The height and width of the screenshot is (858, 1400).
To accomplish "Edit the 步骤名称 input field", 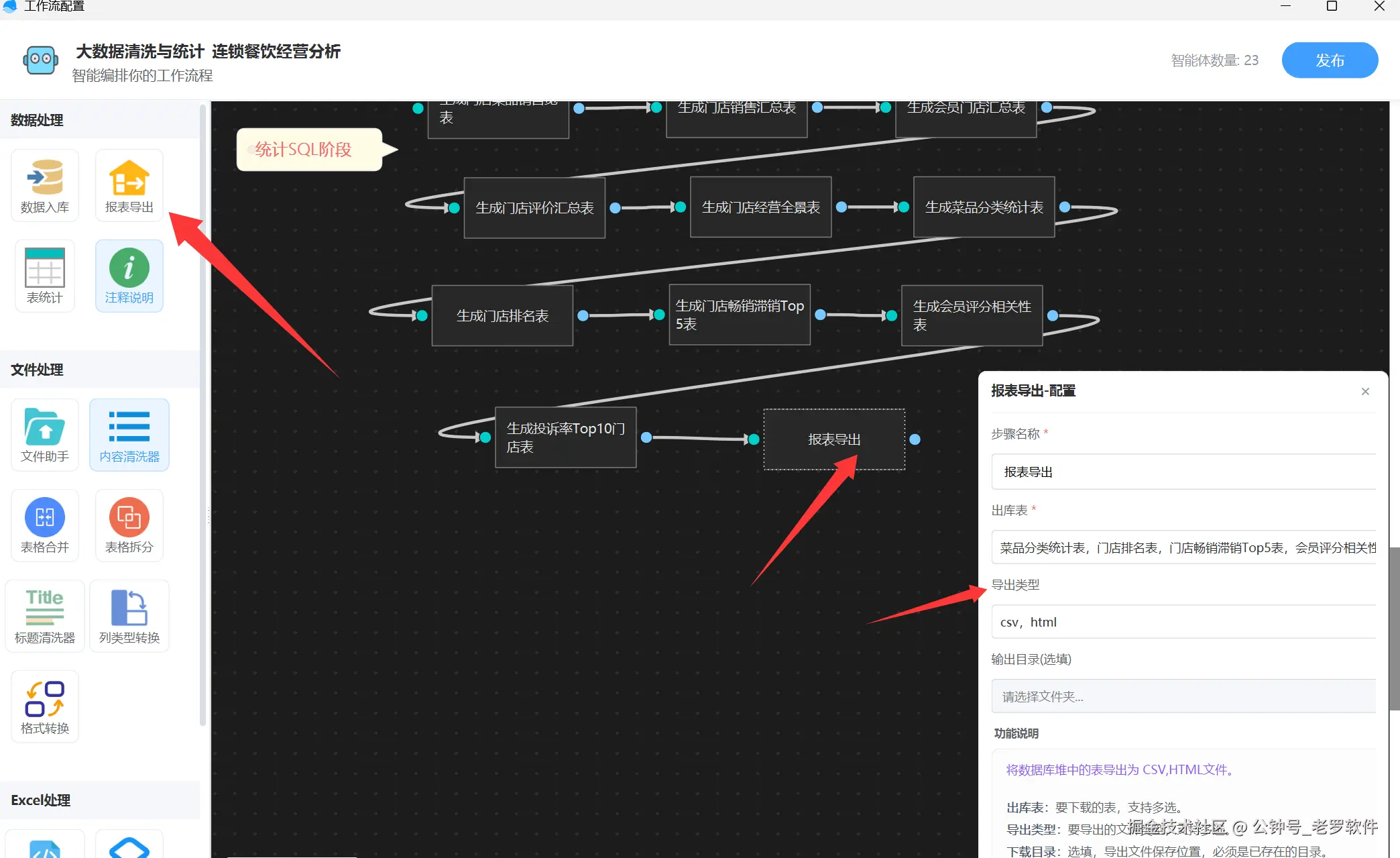I will tap(1183, 472).
